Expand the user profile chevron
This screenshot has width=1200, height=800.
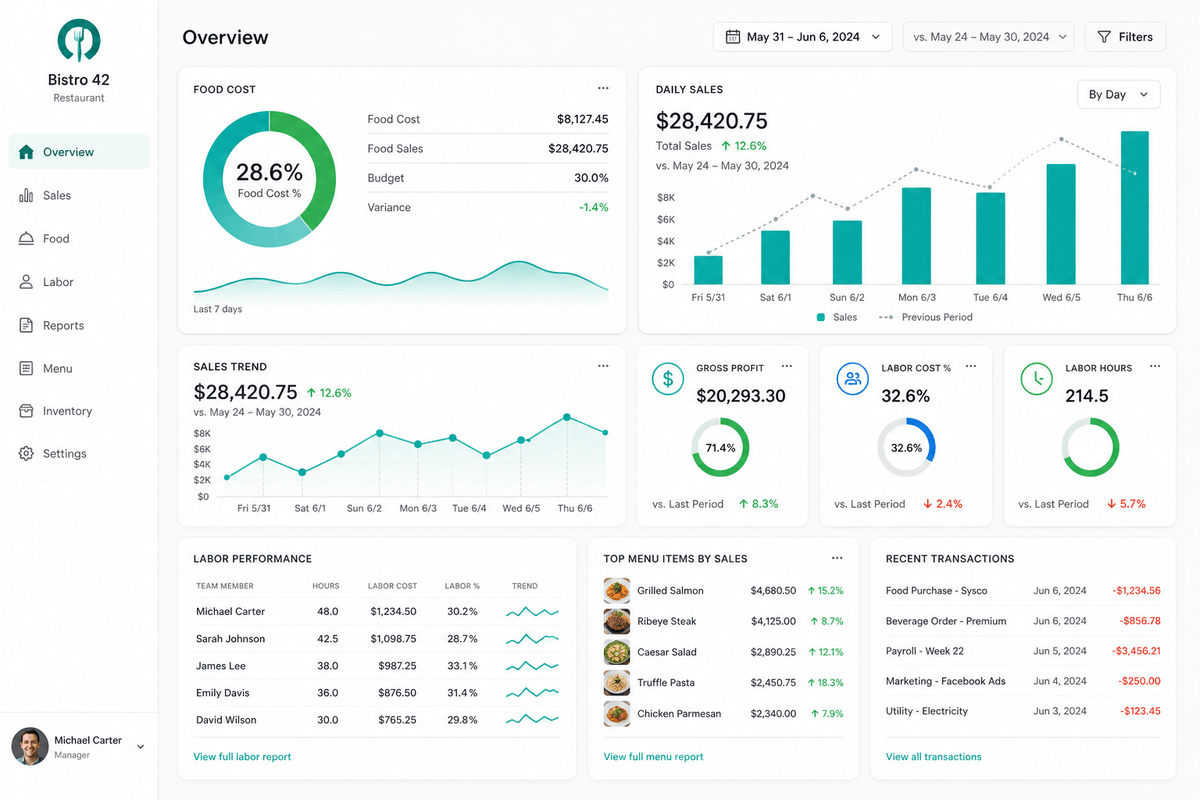coord(140,746)
